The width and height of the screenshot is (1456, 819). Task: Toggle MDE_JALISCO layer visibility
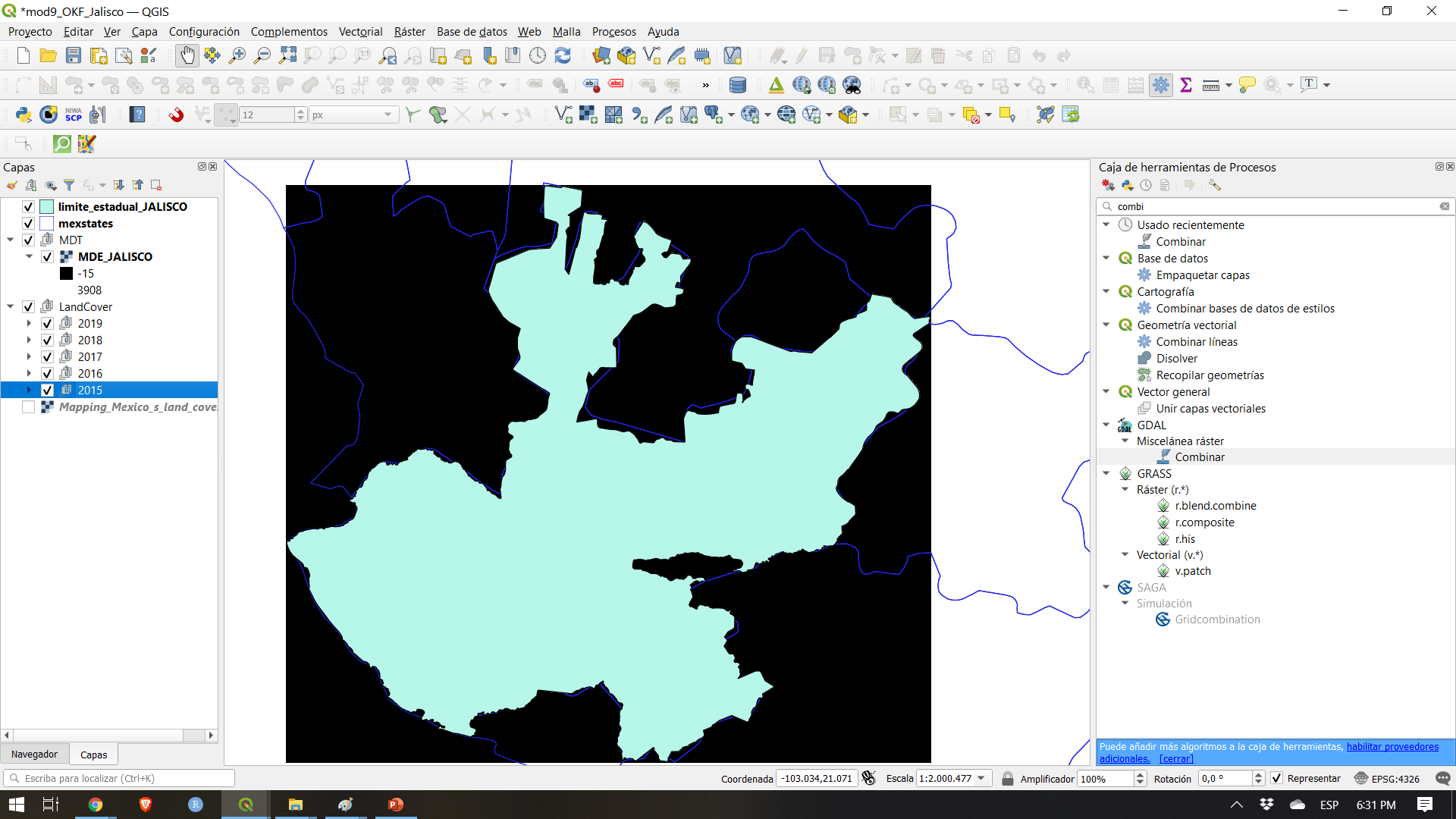[47, 256]
